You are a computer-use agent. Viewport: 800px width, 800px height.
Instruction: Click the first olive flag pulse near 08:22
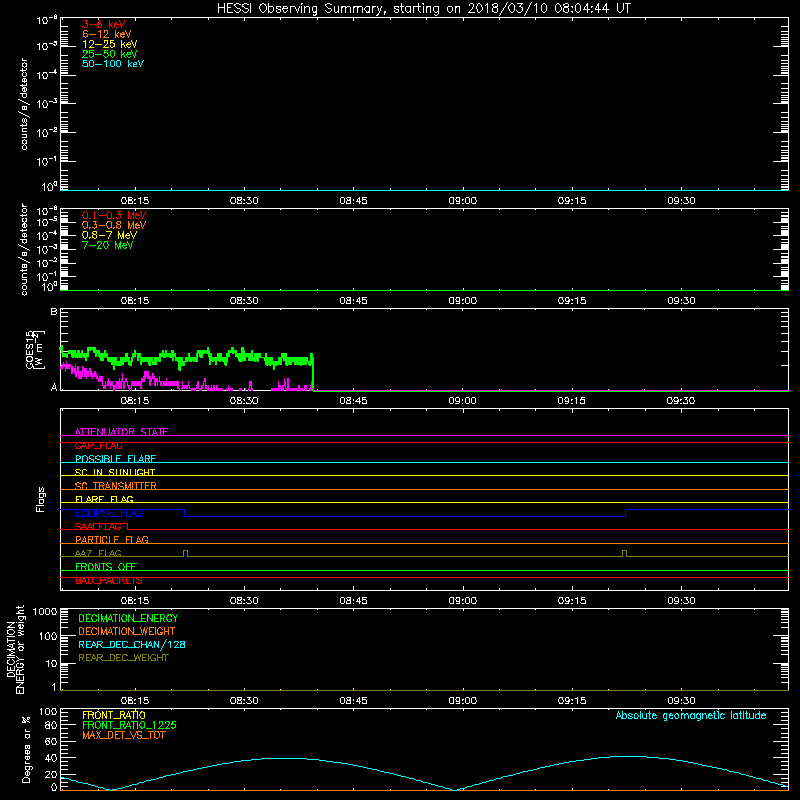click(x=185, y=553)
